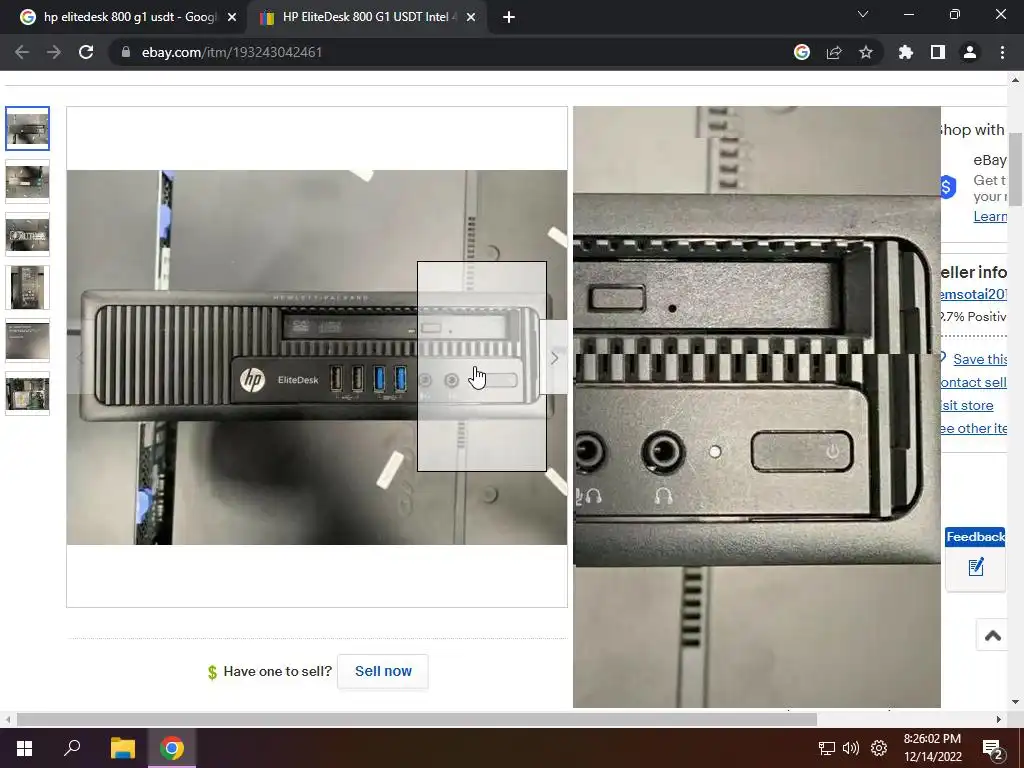Image resolution: width=1024 pixels, height=768 pixels.
Task: Click the forward navigation arrow
Action: pyautogui.click(x=54, y=52)
